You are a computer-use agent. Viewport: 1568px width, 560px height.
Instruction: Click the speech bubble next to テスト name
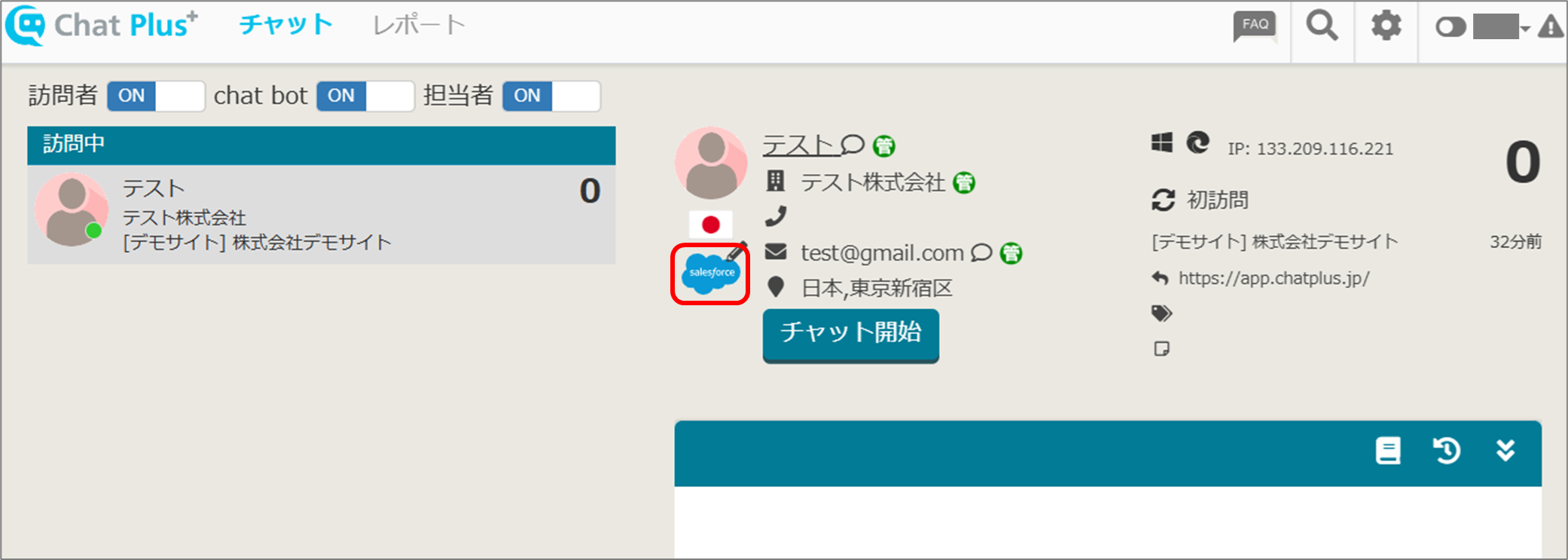[x=852, y=144]
